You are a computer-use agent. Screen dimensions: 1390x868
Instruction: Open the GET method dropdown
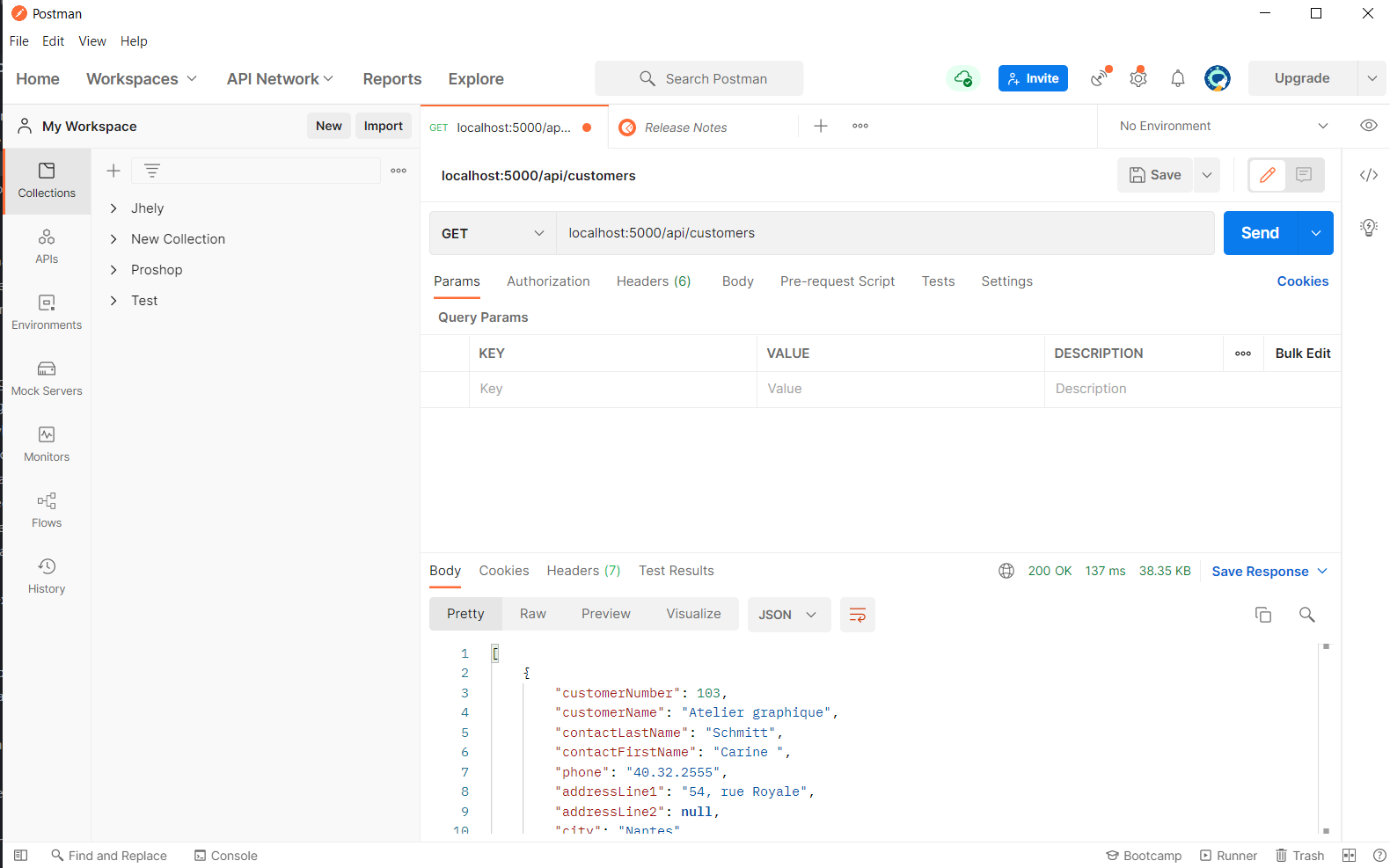(493, 233)
